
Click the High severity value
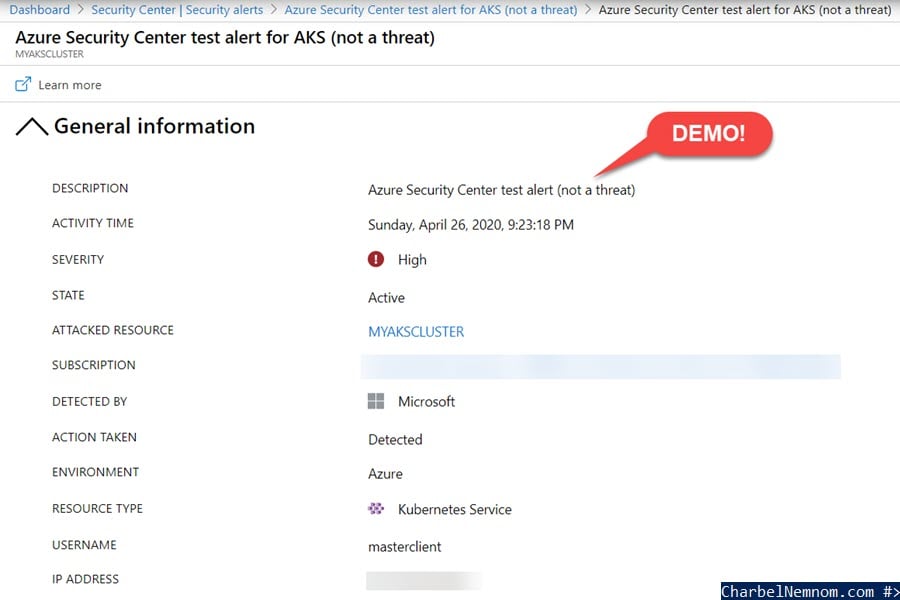(x=412, y=260)
